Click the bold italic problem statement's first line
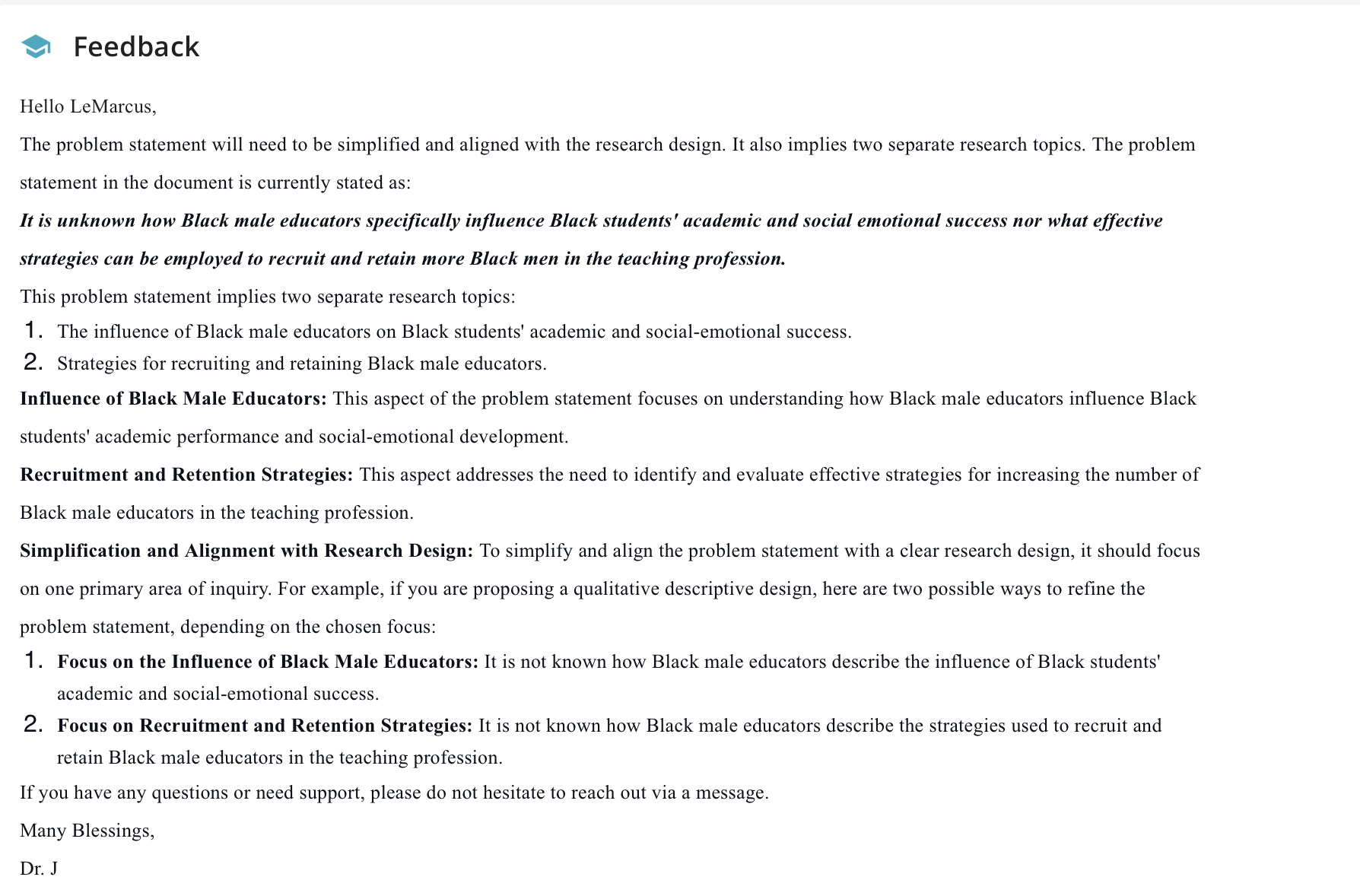 tap(591, 221)
